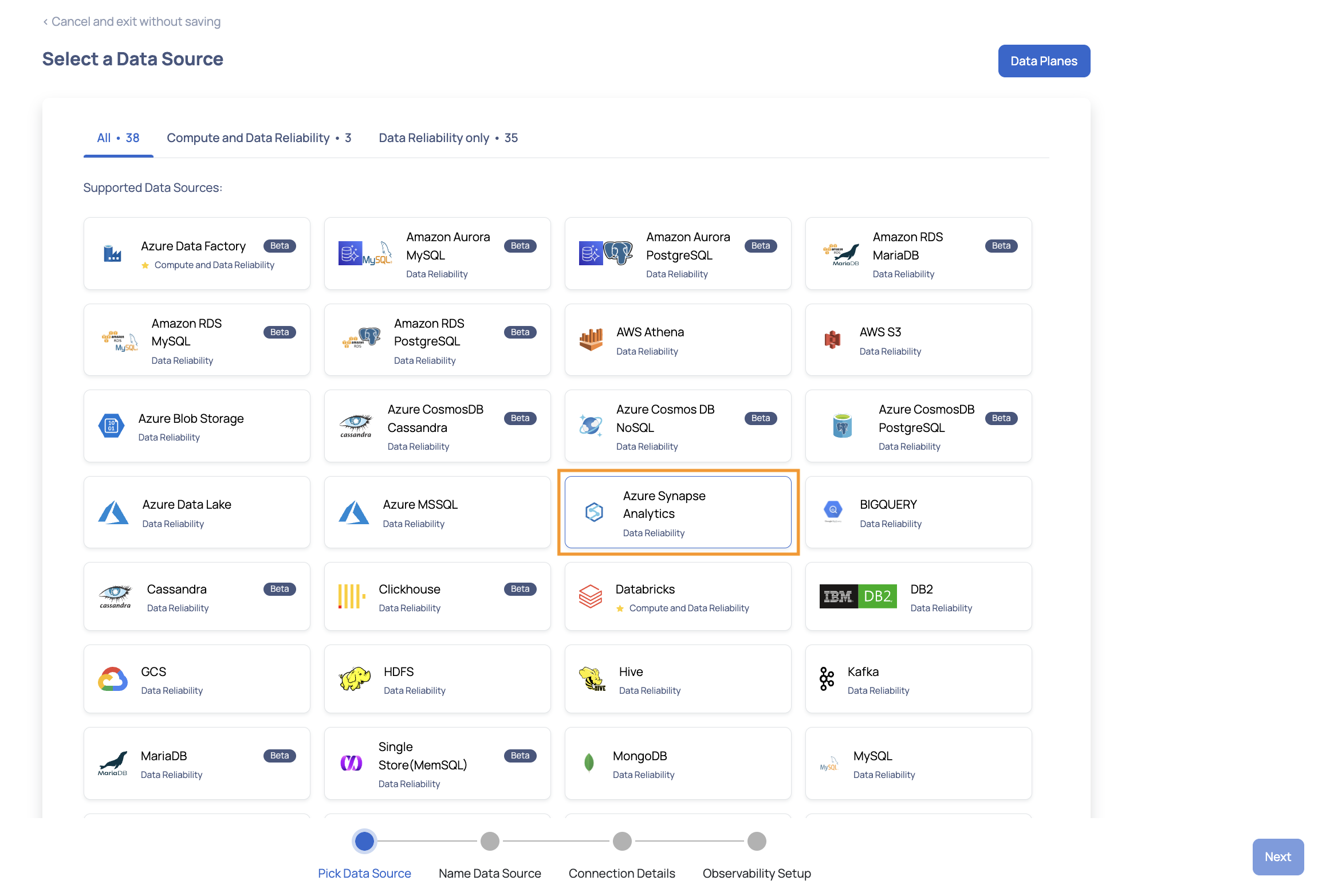The height and width of the screenshot is (896, 1322).
Task: Select the "AWS Athena" card title
Action: 650,332
